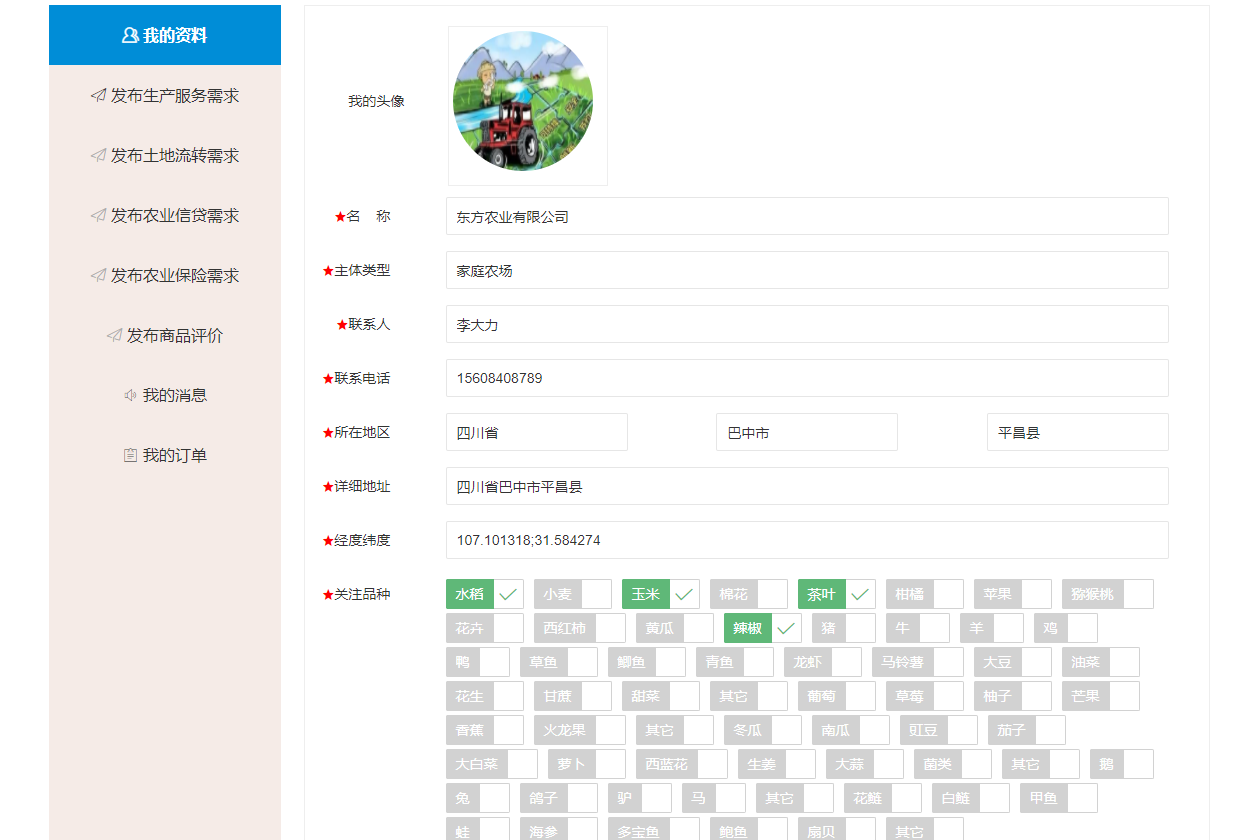Click the 联系电话 input field
This screenshot has width=1253, height=840.
click(x=807, y=378)
